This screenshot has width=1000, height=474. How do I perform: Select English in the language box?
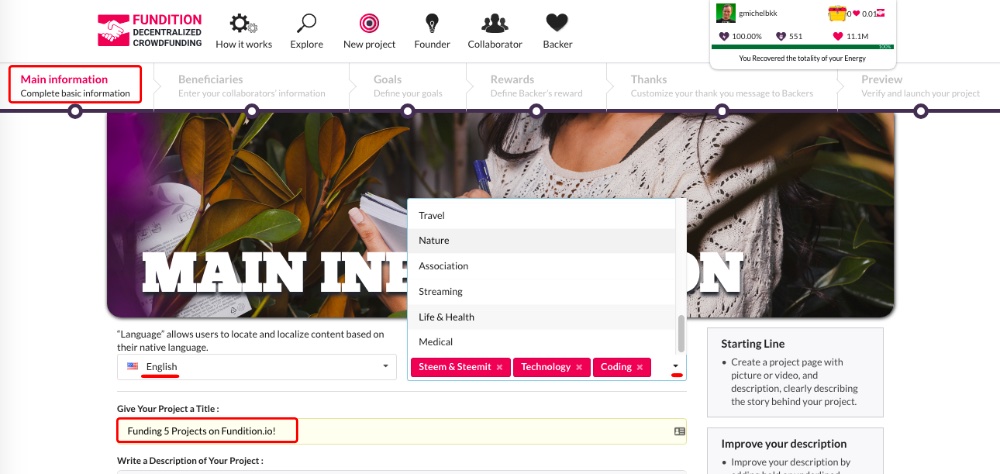tap(161, 367)
